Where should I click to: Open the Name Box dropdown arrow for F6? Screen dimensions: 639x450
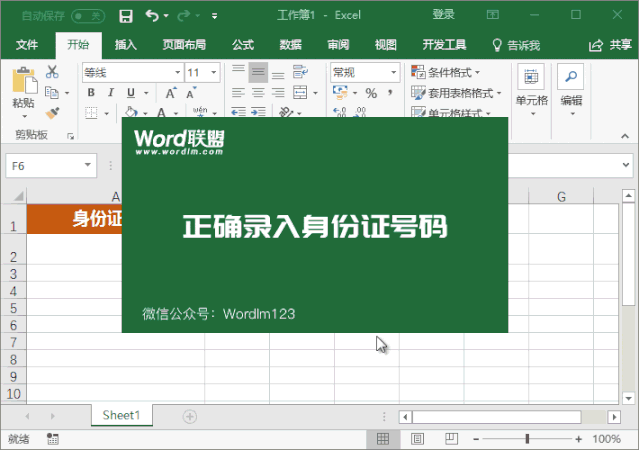87,165
